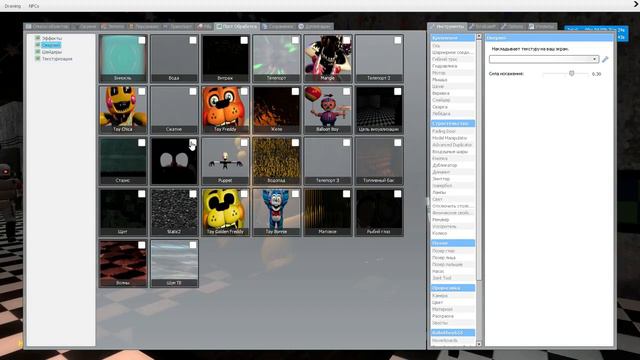Screen dimensions: 640x360
Task: Click the pencil edit icon beside the dropdown
Action: click(605, 59)
